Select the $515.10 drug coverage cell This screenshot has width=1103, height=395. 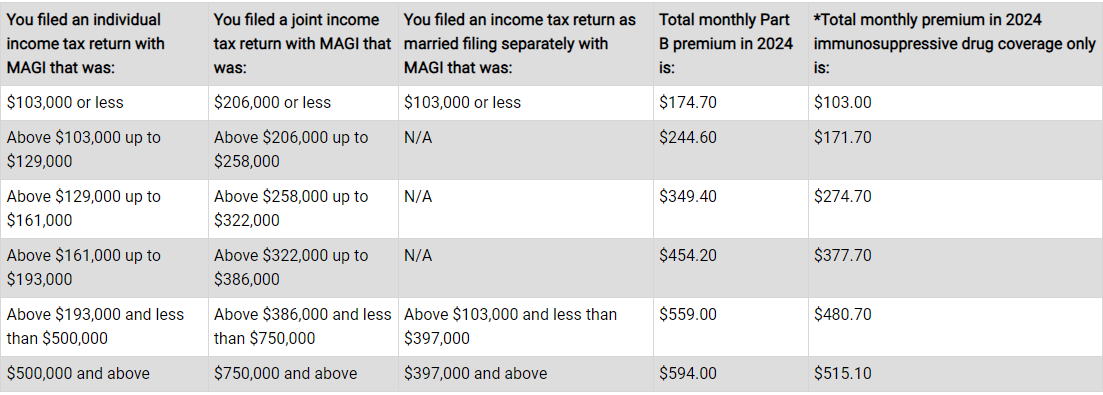[x=955, y=373]
